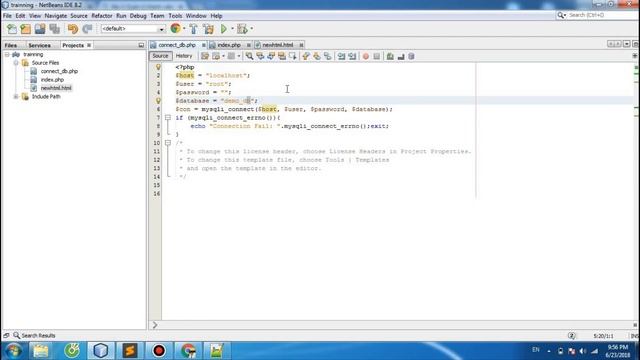Click the Search Results magnifier icon
Viewport: 640px width, 360px height.
pyautogui.click(x=16, y=335)
